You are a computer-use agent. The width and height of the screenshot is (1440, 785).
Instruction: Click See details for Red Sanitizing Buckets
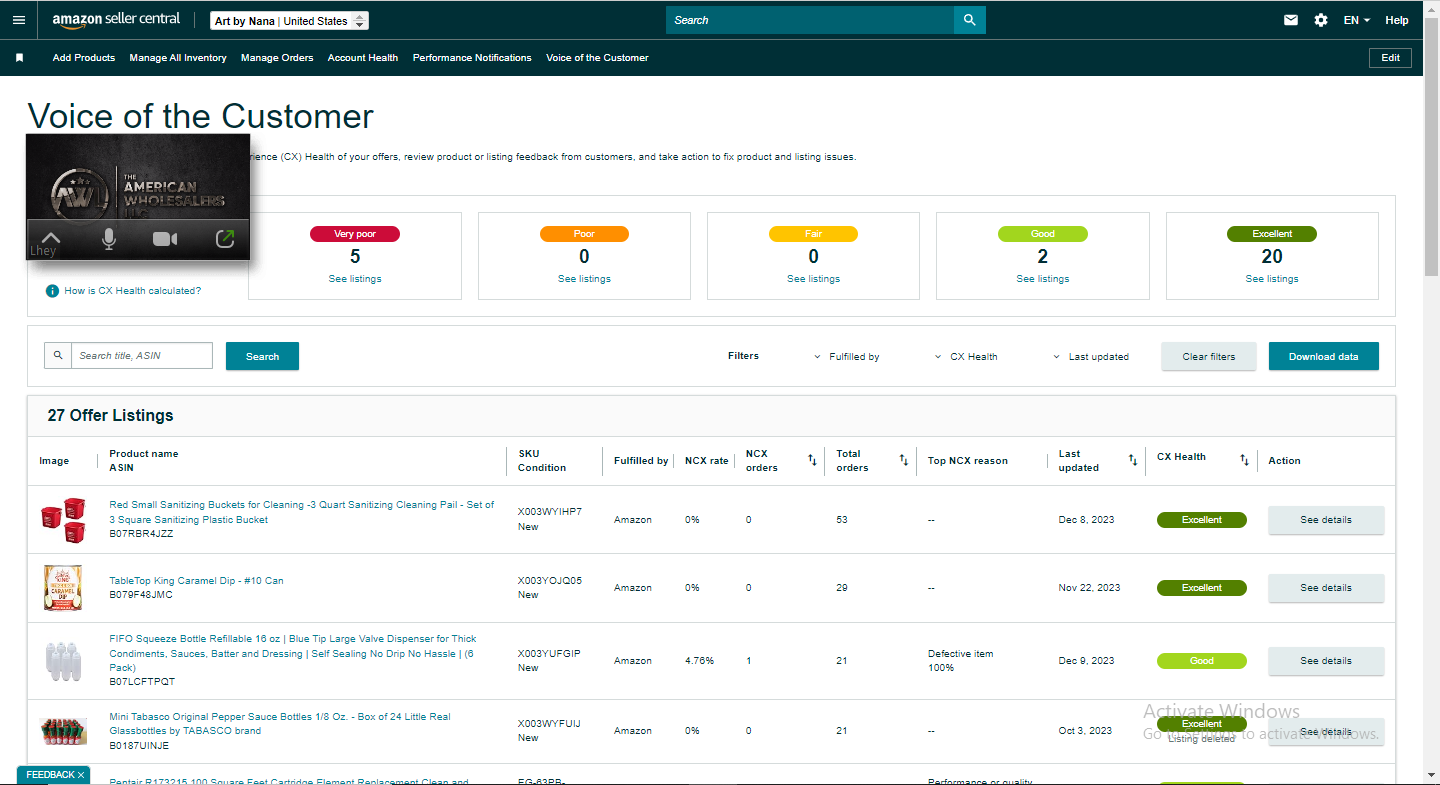pos(1326,520)
